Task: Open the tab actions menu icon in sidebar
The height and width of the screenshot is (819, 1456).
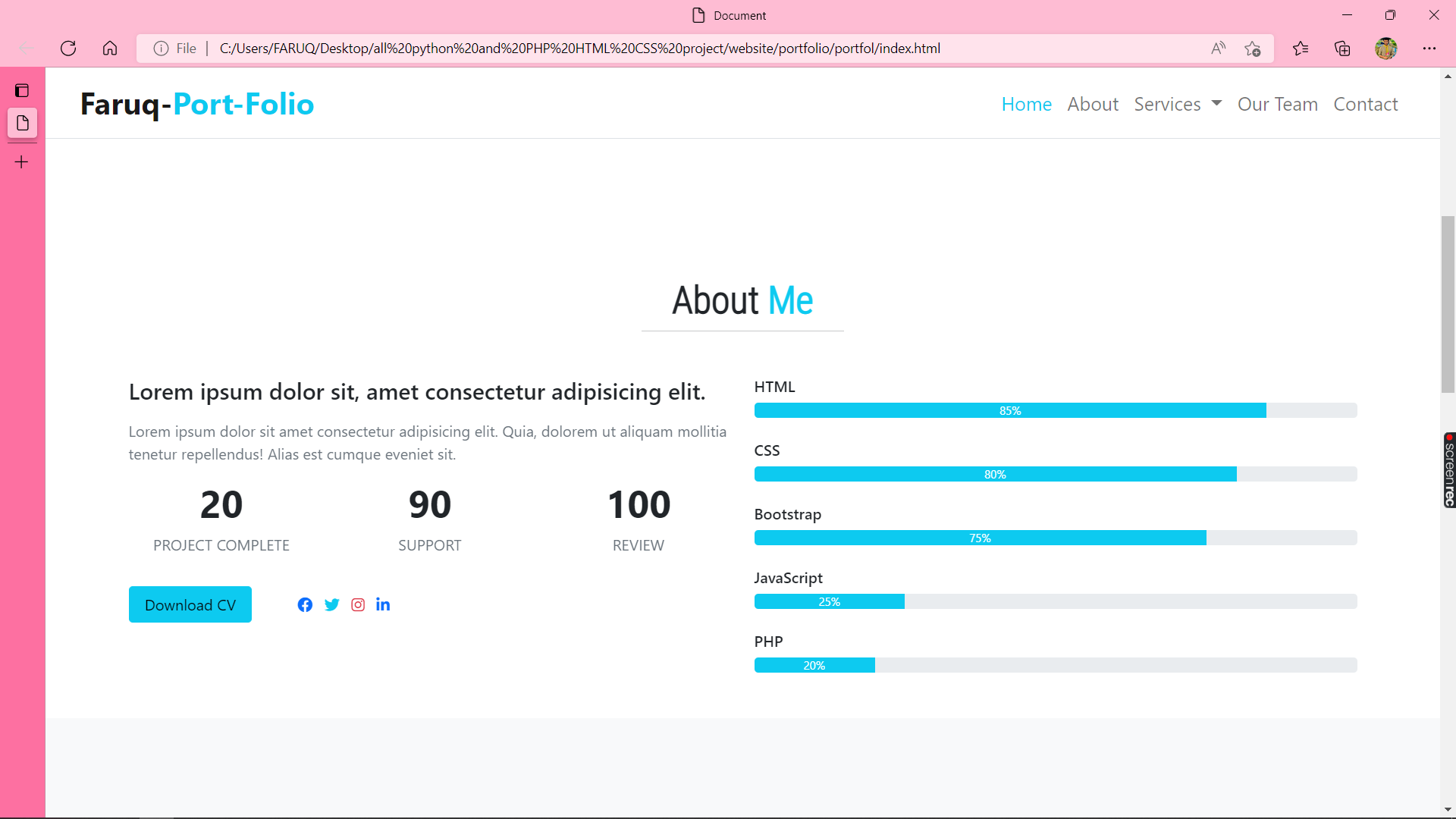Action: click(22, 90)
